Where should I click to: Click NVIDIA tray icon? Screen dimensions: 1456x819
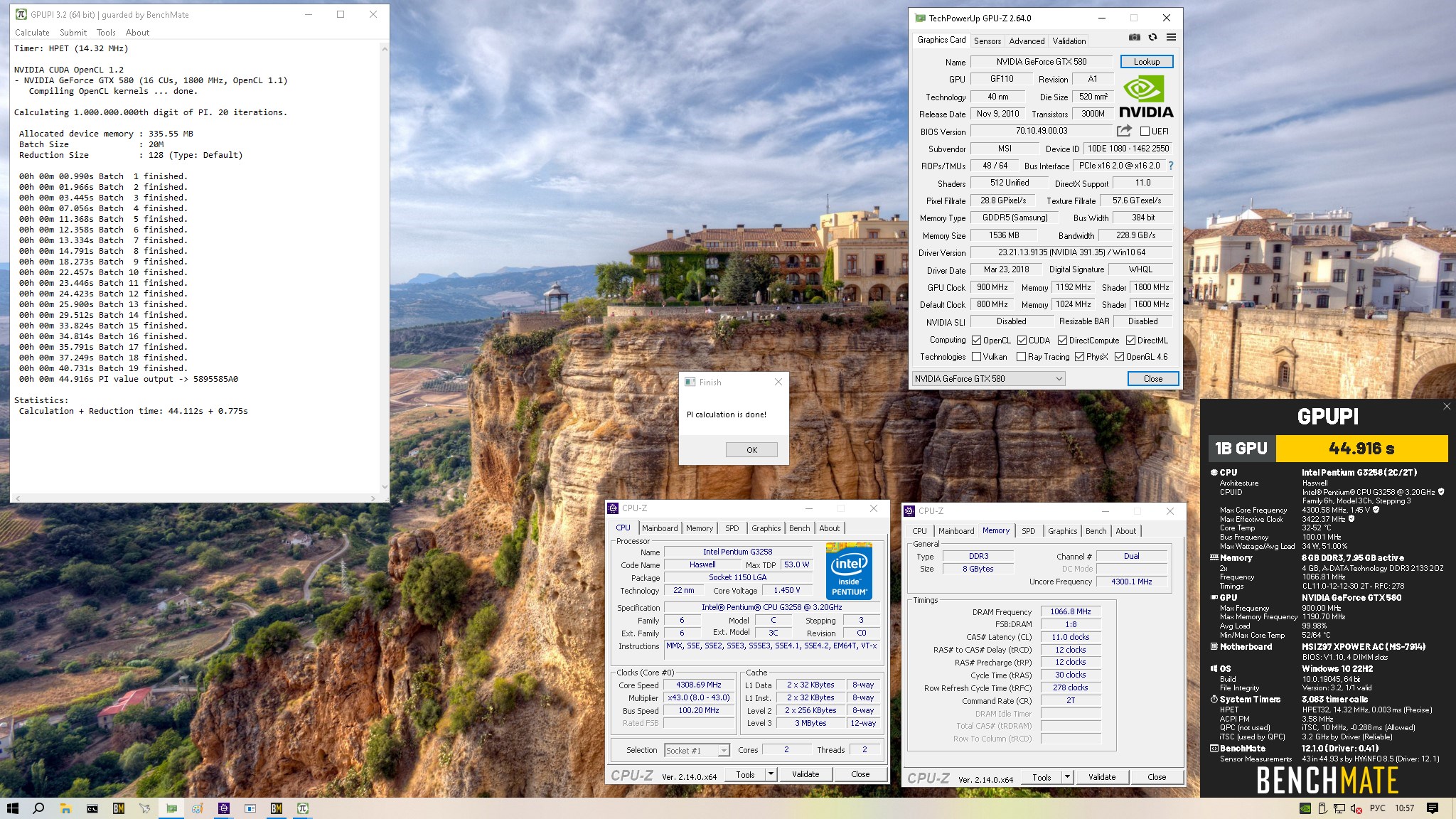coord(1305,808)
